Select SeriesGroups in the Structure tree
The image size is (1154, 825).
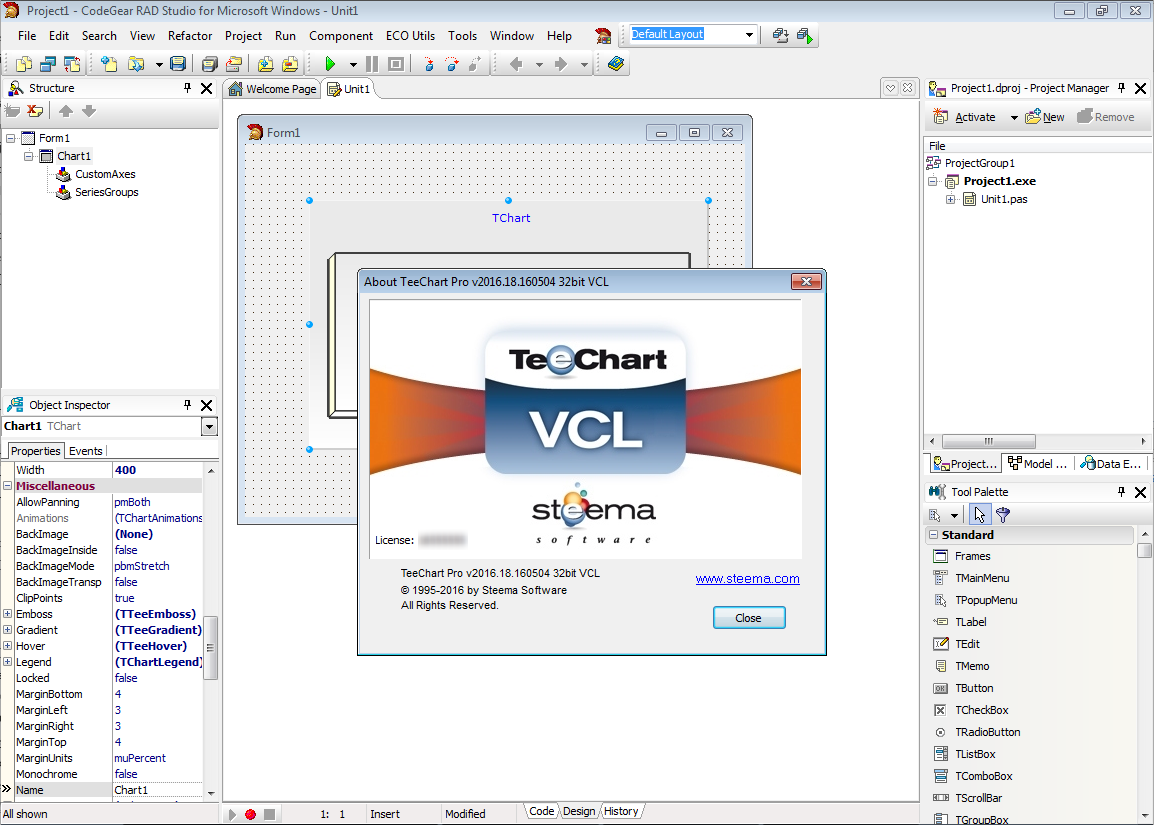[106, 192]
